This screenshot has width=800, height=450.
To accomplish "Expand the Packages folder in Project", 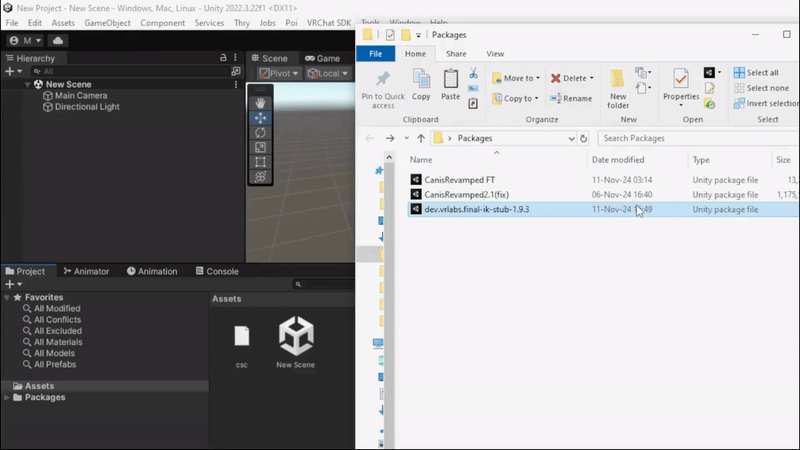I will click(7, 397).
